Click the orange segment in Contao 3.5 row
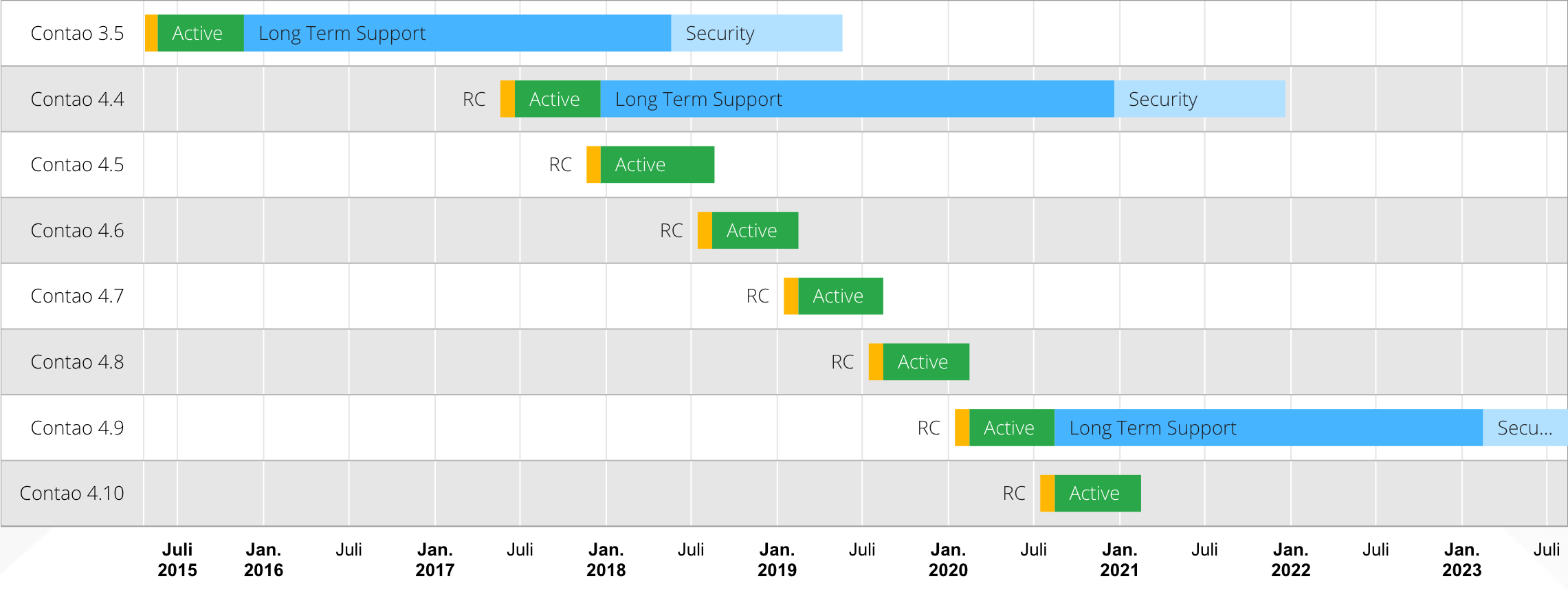 click(x=151, y=33)
